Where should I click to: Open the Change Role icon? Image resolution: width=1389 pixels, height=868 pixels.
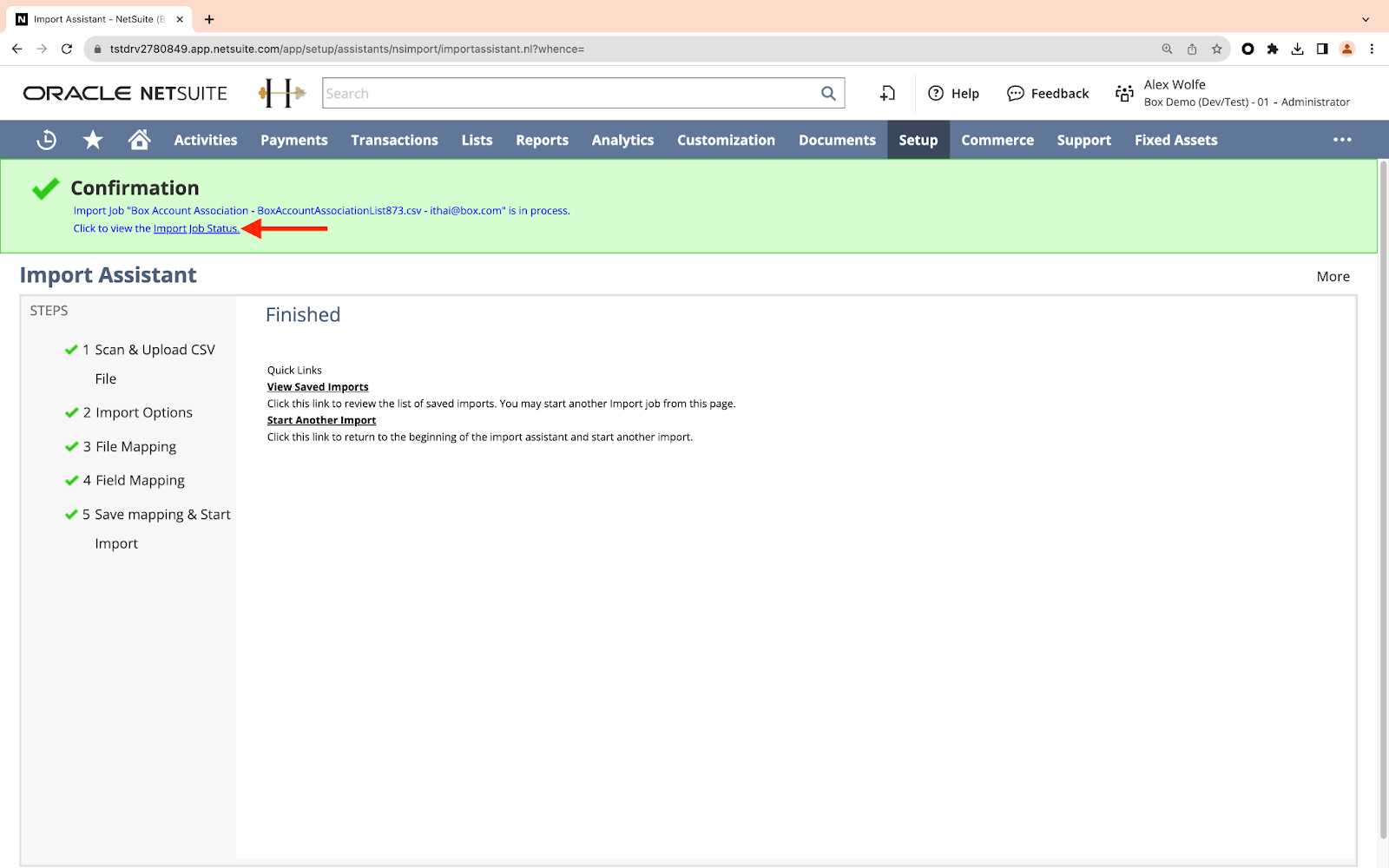1124,94
